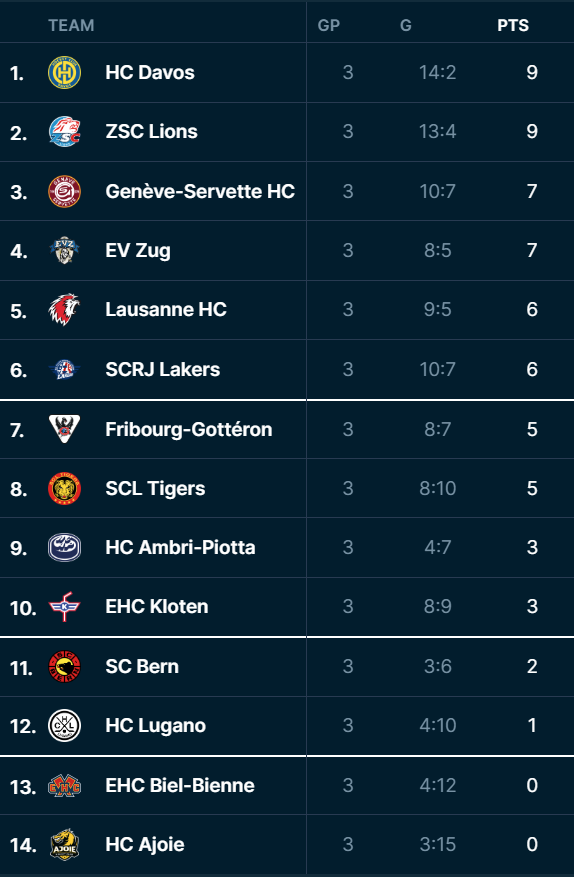Click the EHC Kloten team logo
The image size is (574, 877).
64,606
